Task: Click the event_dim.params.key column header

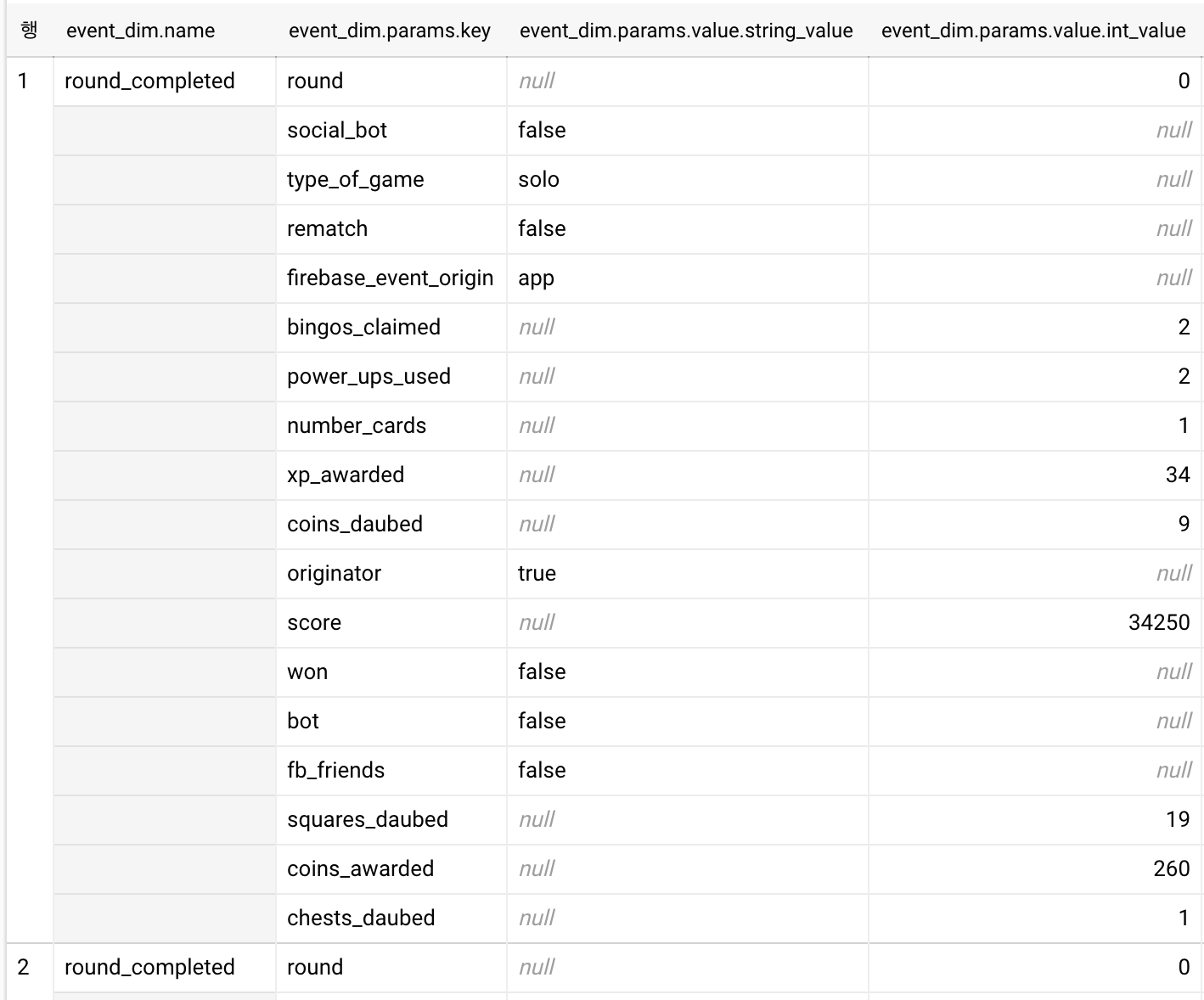Action: coord(390,31)
